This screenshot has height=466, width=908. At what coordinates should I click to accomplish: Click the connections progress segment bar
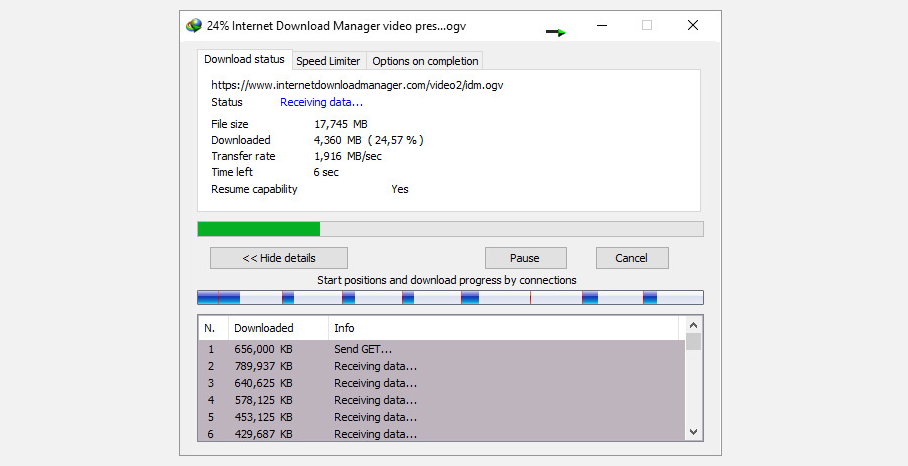coord(450,298)
